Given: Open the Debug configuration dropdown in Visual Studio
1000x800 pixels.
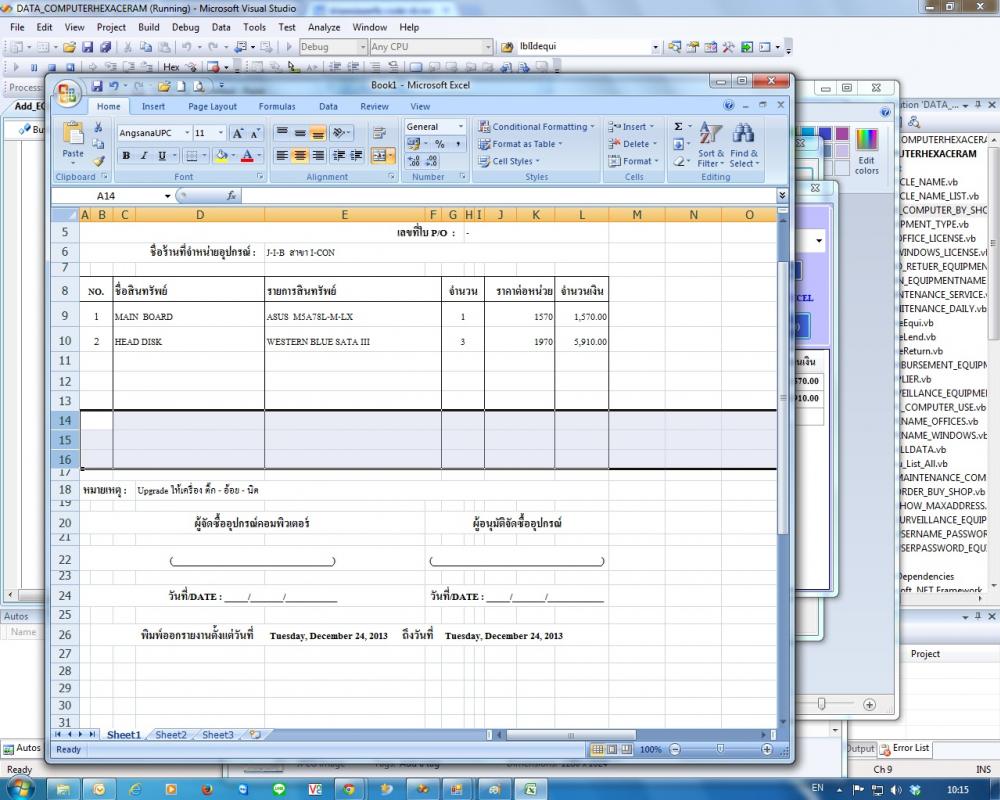Looking at the screenshot, I should (x=362, y=47).
